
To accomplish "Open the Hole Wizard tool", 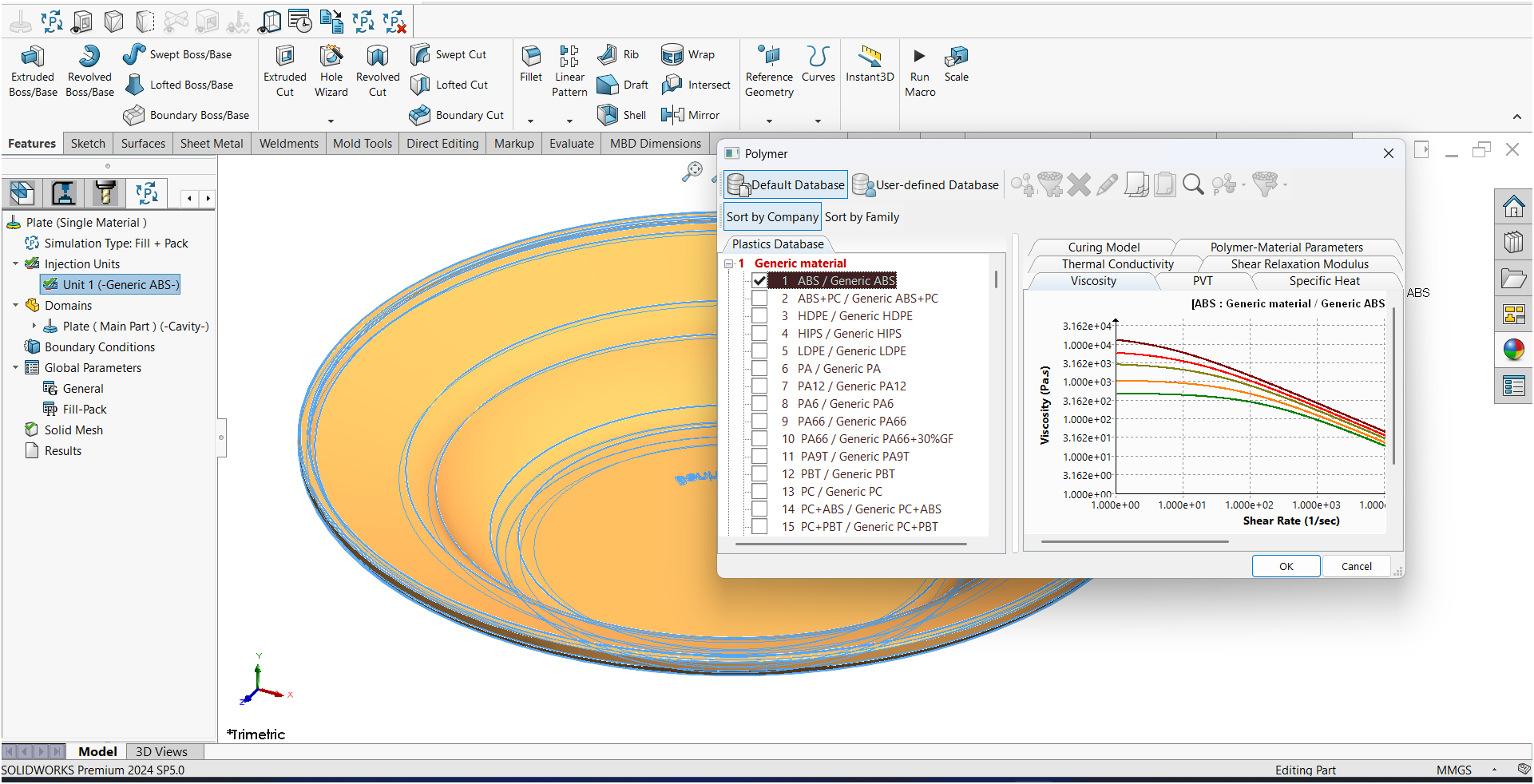I will (x=331, y=70).
